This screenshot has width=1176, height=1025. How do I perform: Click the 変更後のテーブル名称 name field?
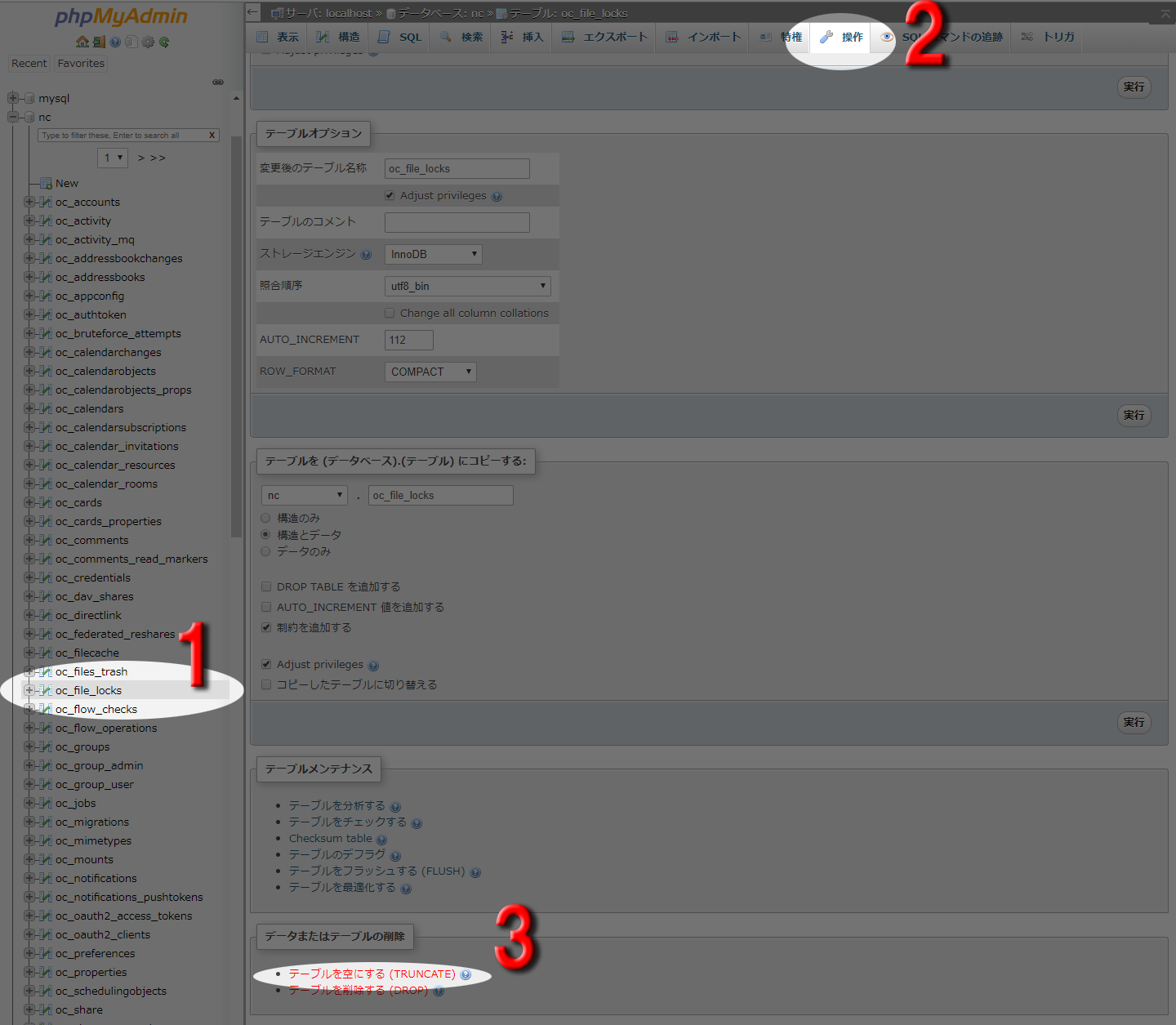457,168
